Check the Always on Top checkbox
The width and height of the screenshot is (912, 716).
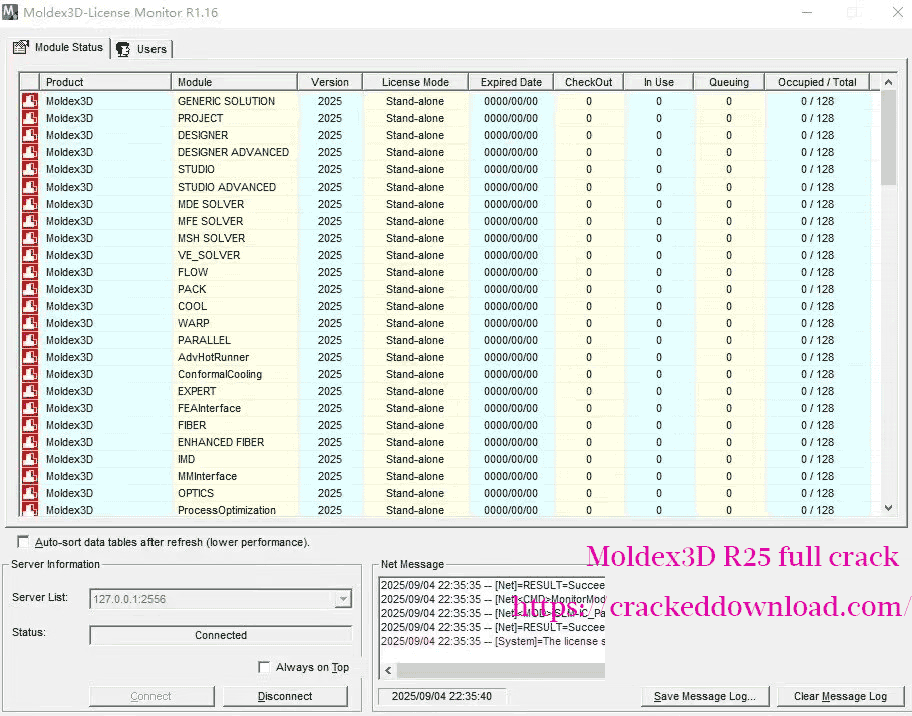click(x=265, y=668)
